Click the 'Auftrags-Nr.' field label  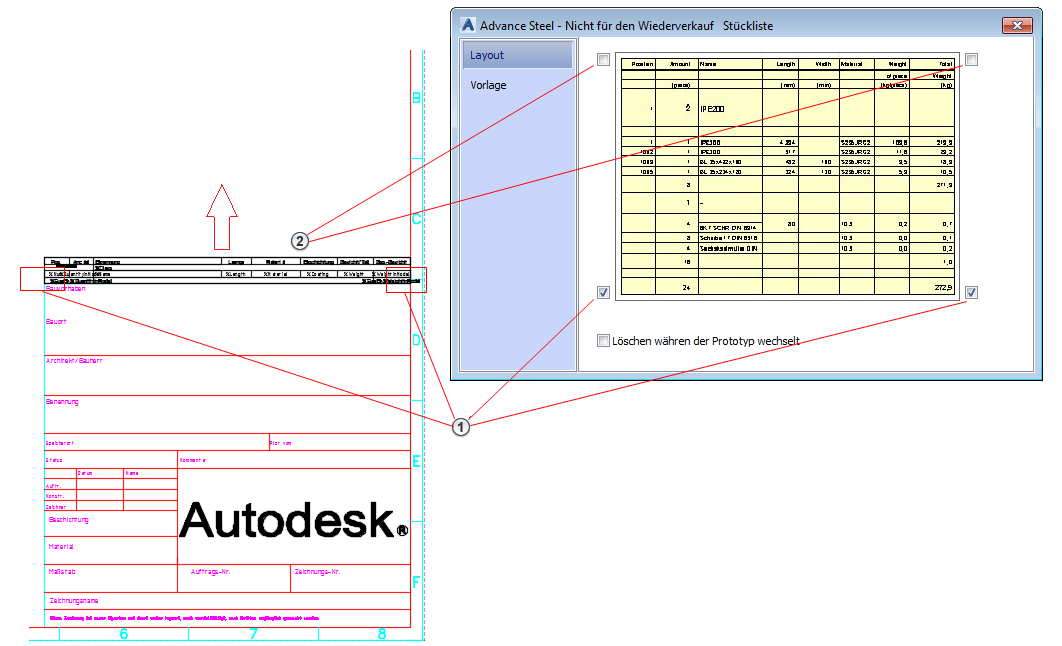[x=211, y=572]
